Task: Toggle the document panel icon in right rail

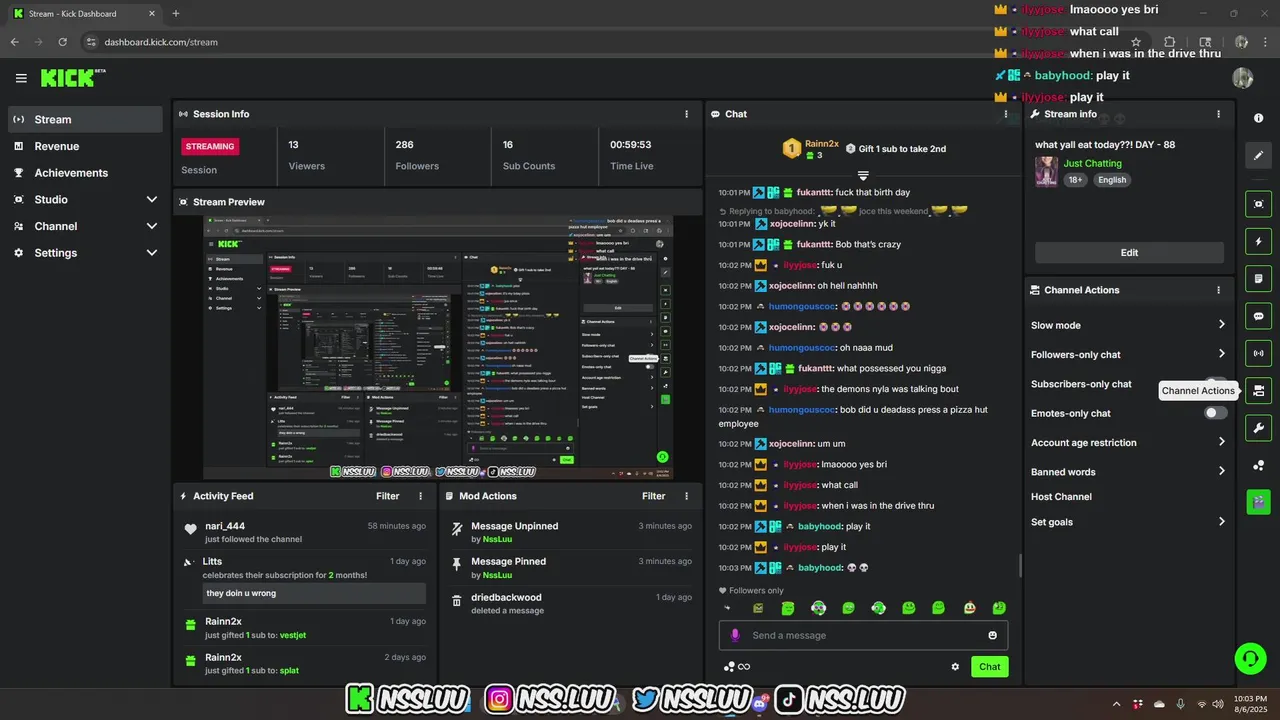Action: (1258, 278)
